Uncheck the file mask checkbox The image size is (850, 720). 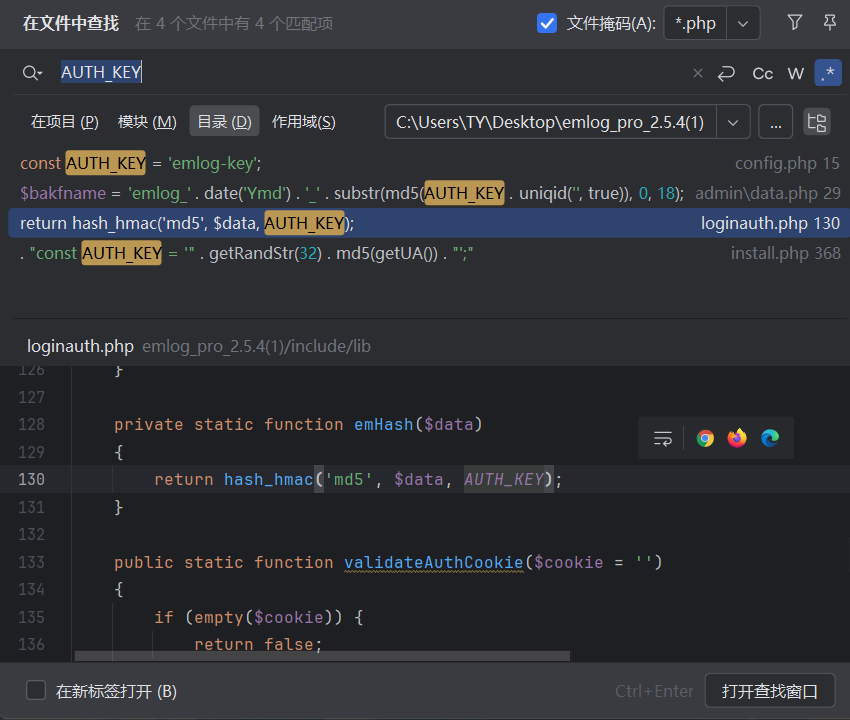tap(546, 23)
